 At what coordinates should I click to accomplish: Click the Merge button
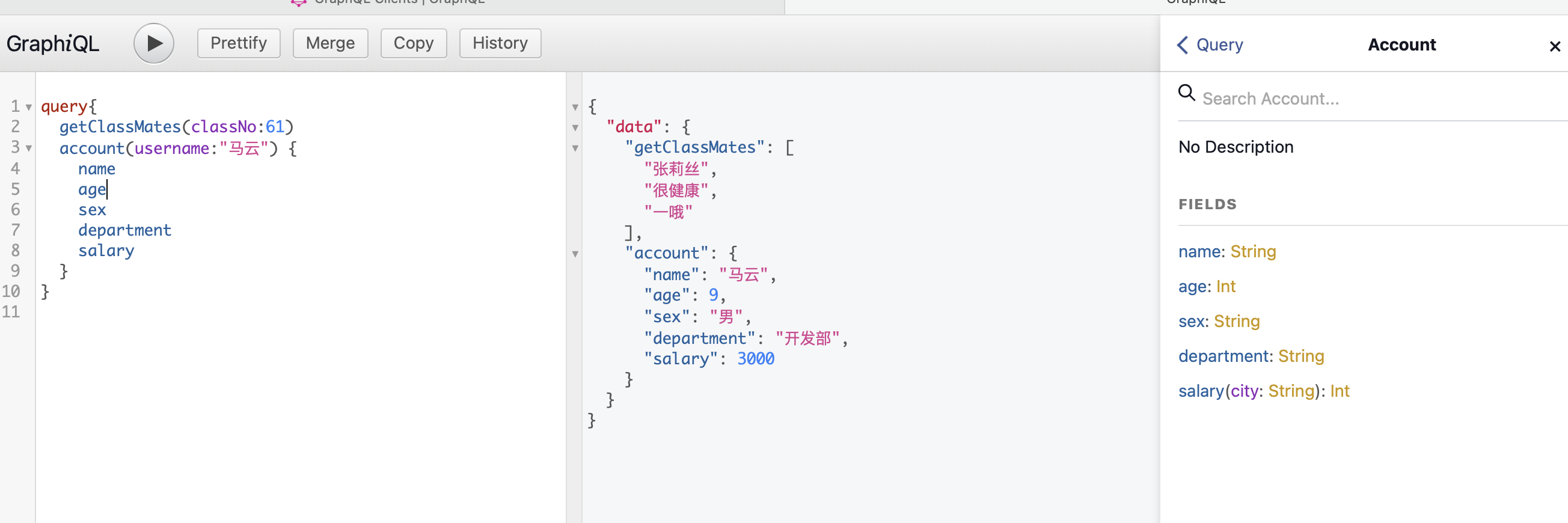click(x=330, y=43)
